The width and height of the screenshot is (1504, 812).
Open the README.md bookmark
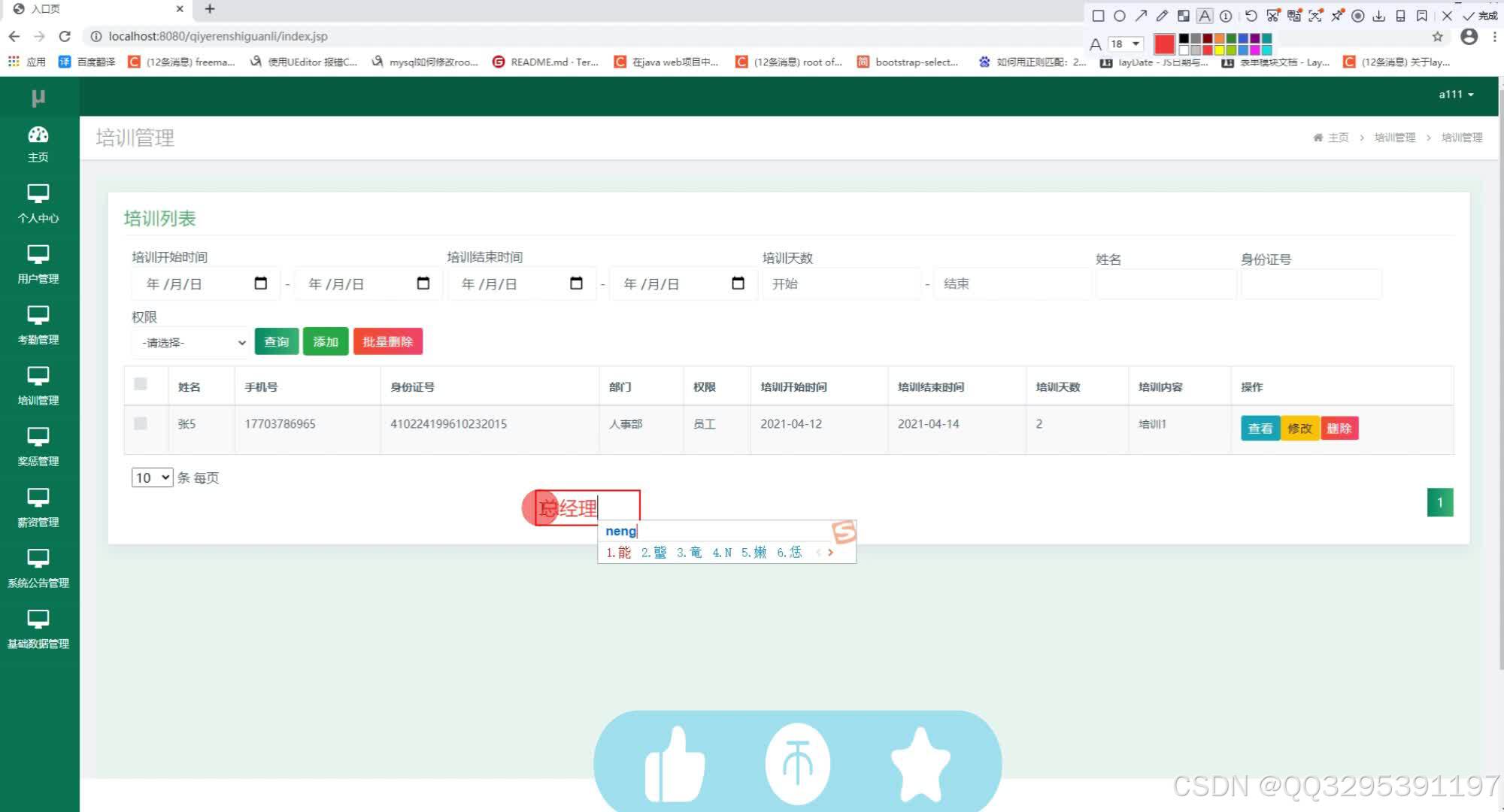pyautogui.click(x=545, y=62)
